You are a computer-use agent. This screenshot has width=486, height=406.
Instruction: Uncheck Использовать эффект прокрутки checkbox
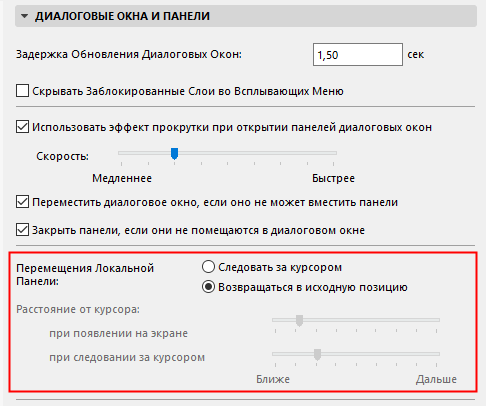pos(22,127)
